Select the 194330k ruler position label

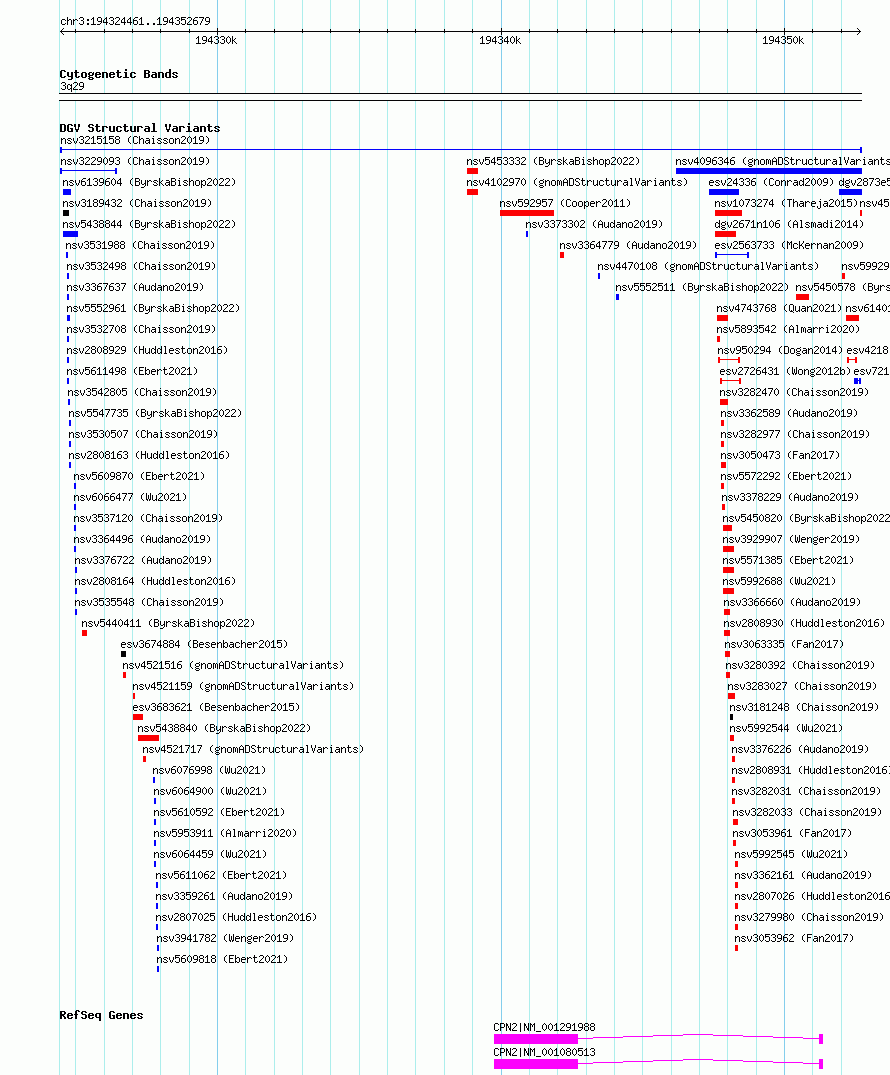tap(216, 40)
